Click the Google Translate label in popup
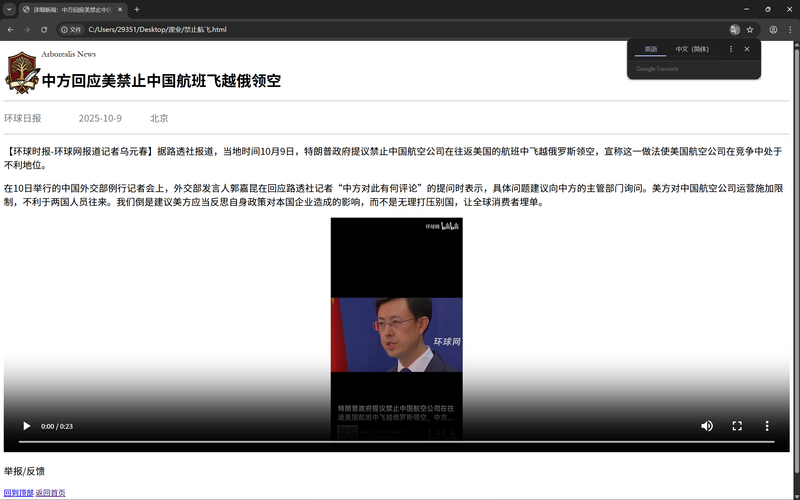Screen dimensions: 800x500 pos(657,69)
